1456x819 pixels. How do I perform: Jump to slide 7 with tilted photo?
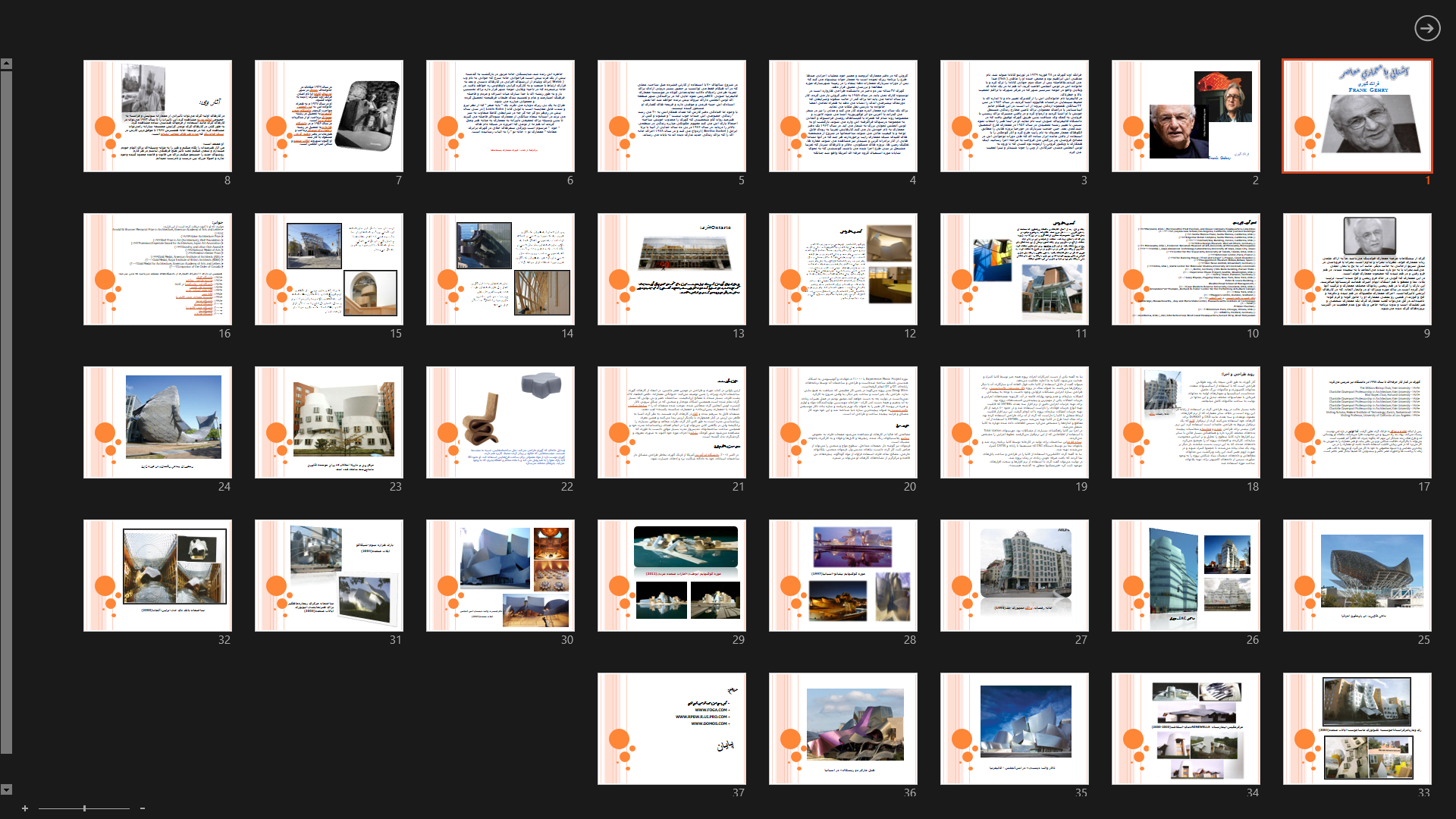(x=328, y=116)
